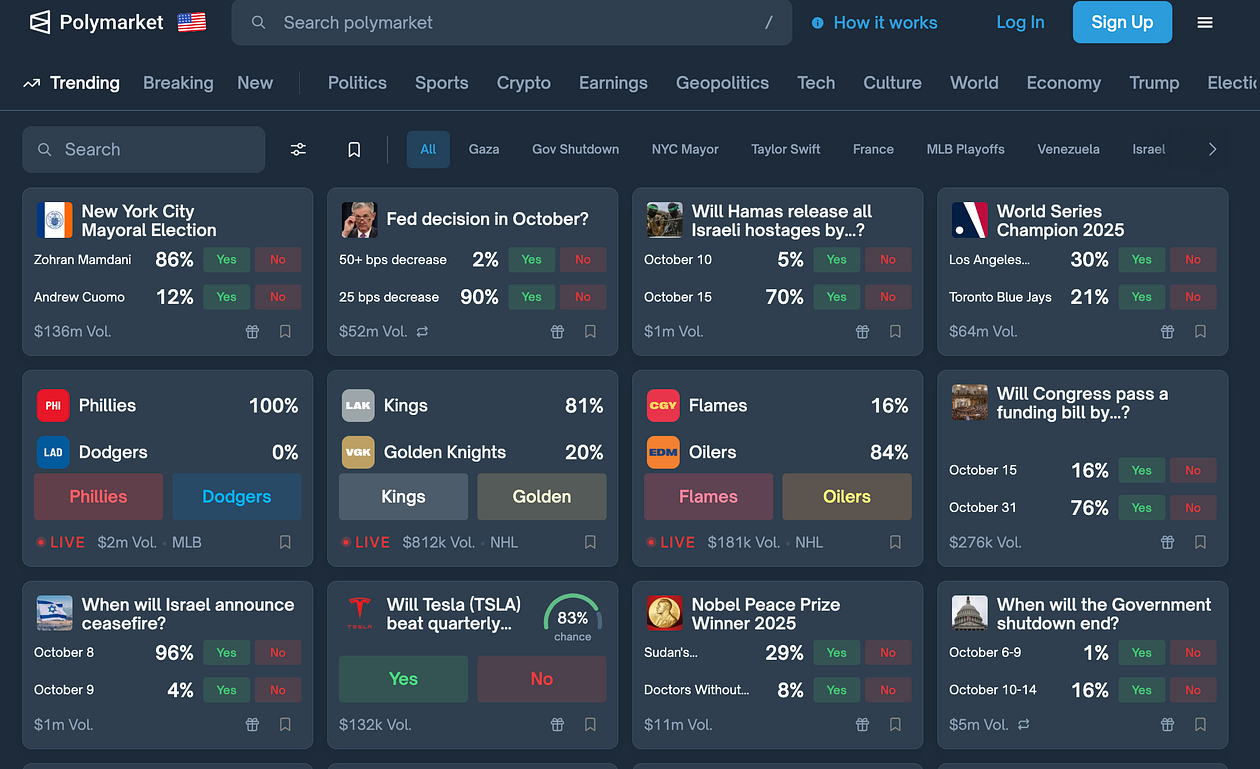
Task: Click the bookmarks filter icon beside topic chips
Action: 354,149
